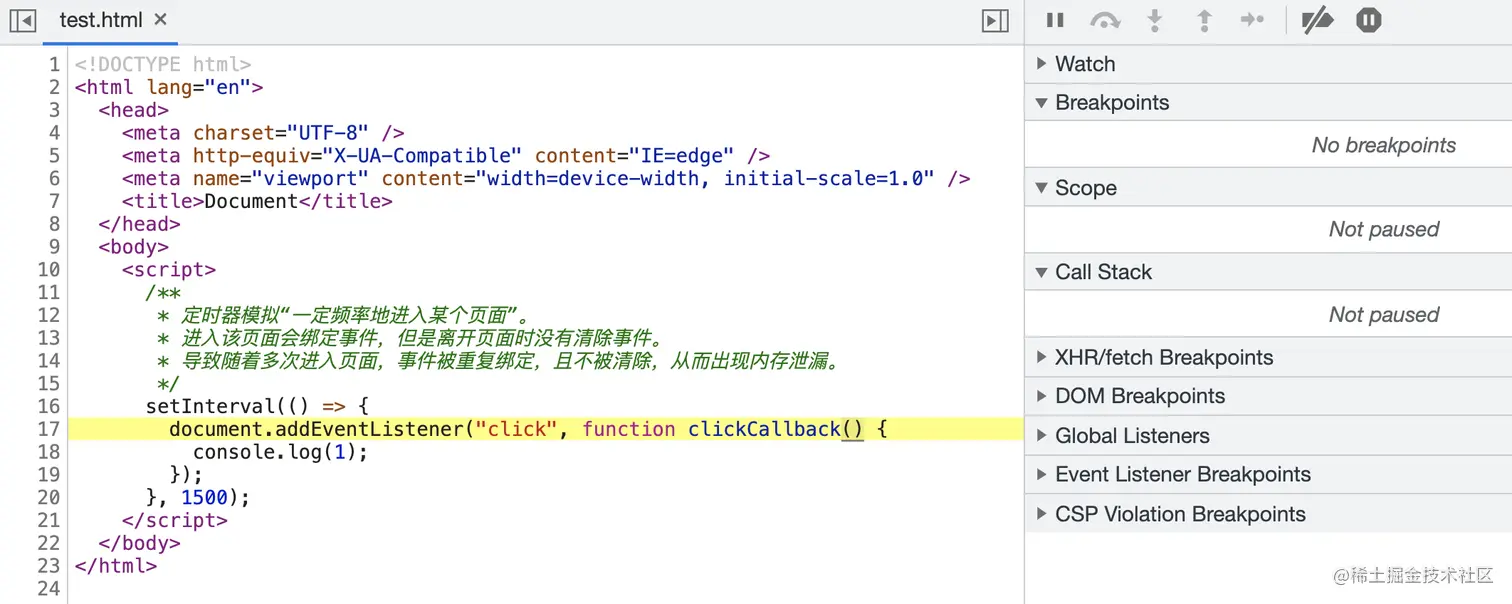Click the meta viewport line
This screenshot has height=604, width=1512.
point(546,178)
